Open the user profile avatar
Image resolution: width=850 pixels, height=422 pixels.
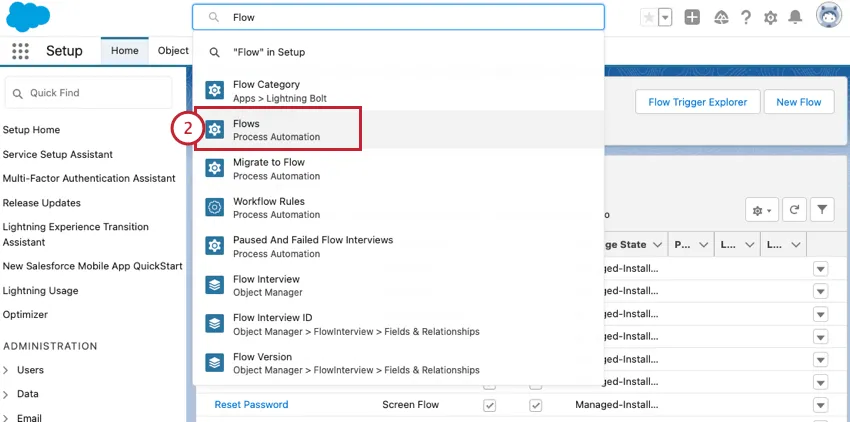coord(829,17)
